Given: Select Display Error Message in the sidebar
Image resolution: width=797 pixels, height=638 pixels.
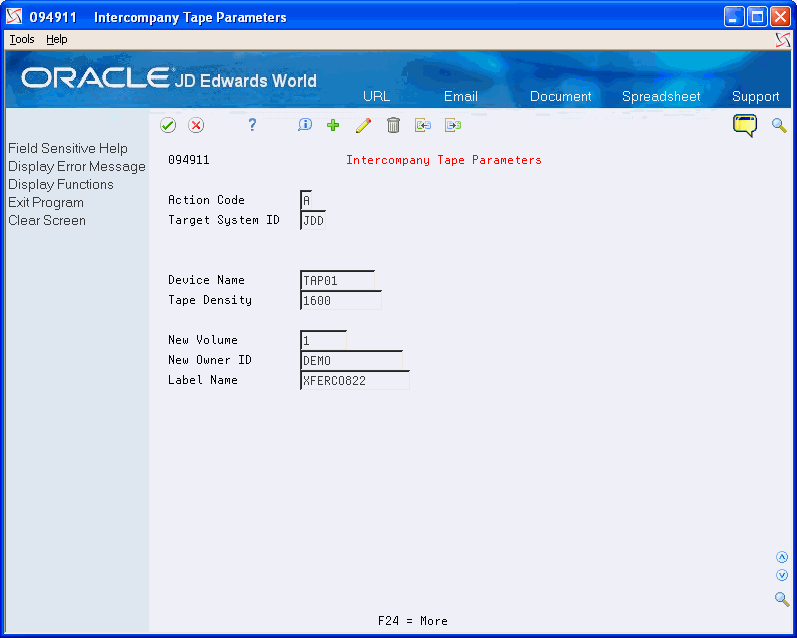Looking at the screenshot, I should tap(77, 167).
